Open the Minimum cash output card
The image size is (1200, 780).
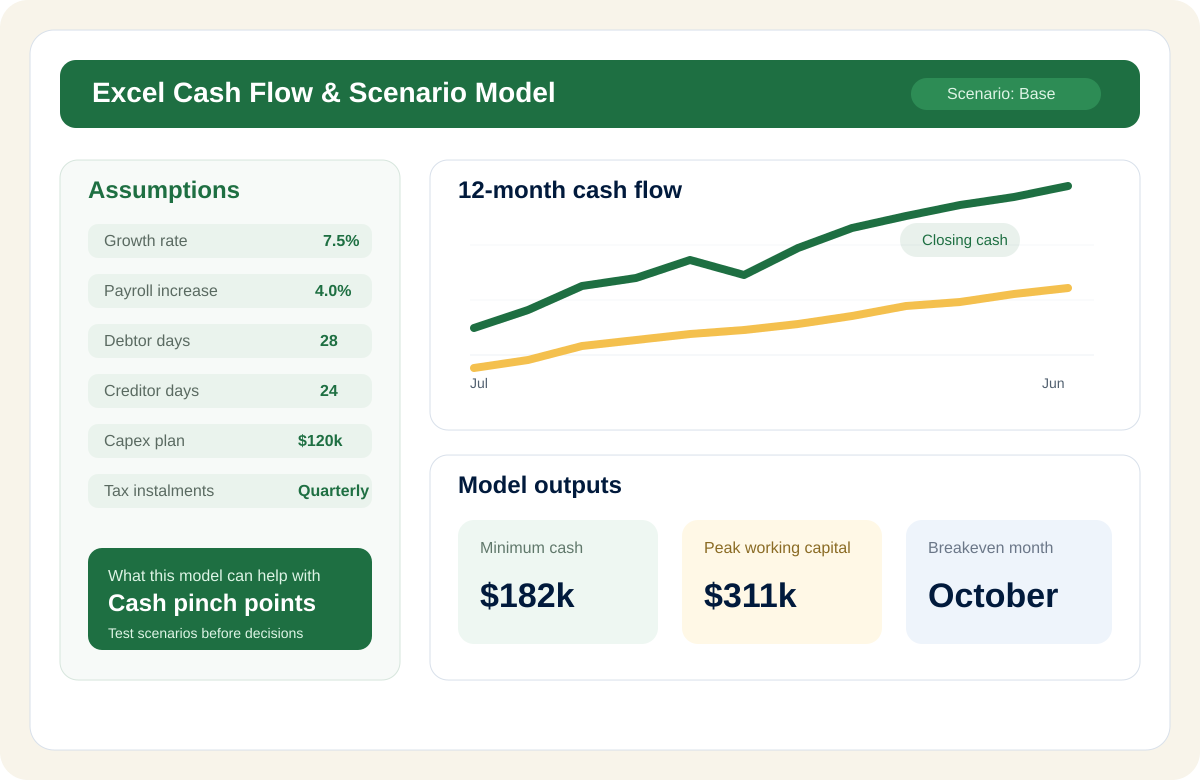tap(558, 582)
